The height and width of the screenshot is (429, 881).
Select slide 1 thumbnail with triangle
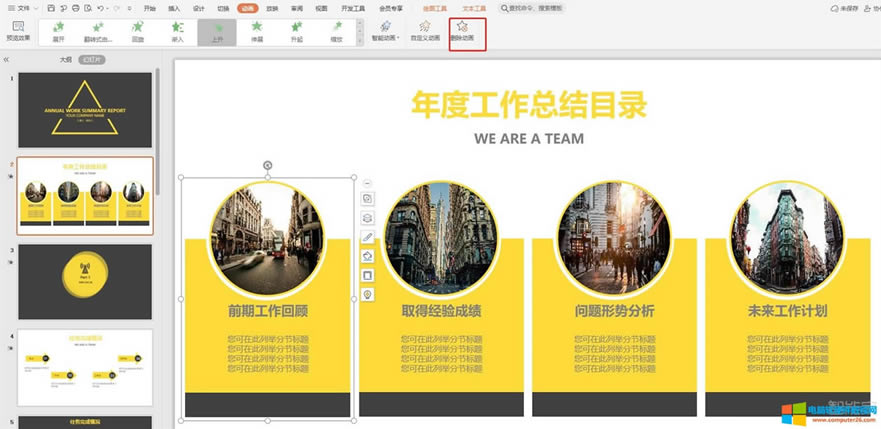(84, 109)
